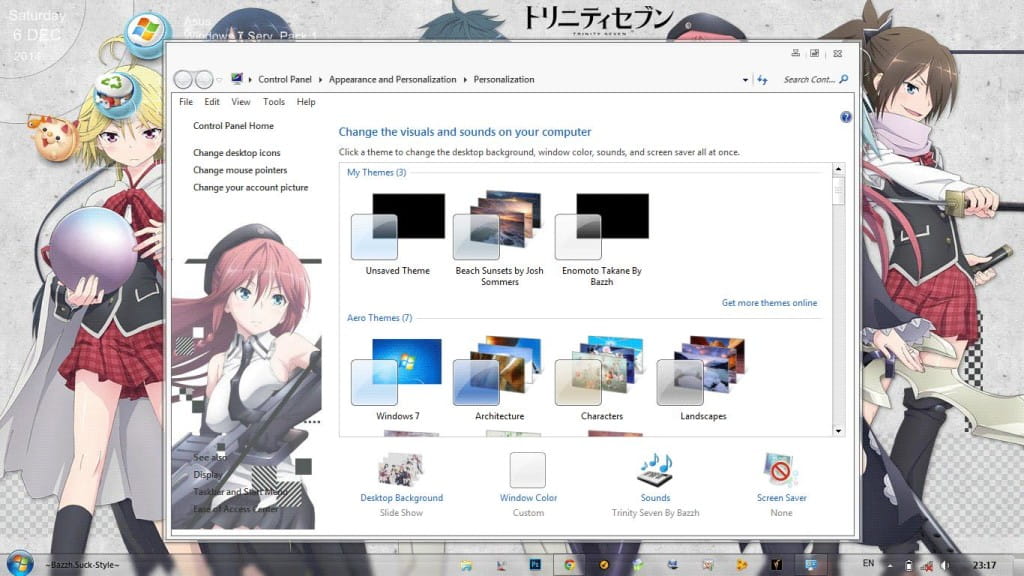Open Screen Saver settings
Image resolution: width=1024 pixels, height=576 pixels.
[x=780, y=497]
